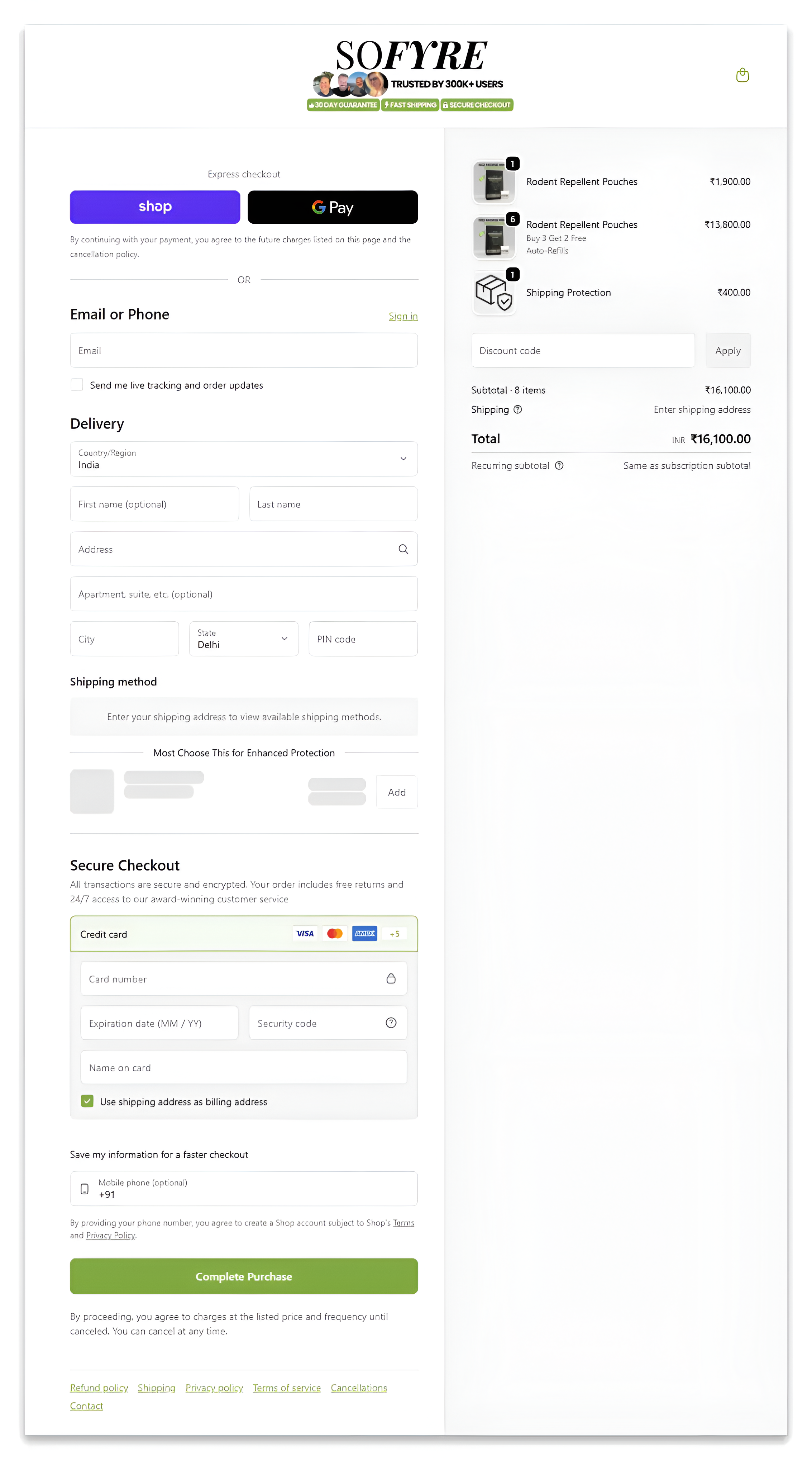Viewport: 812px width, 1460px height.
Task: Expand the +5 extra card brands
Action: 394,933
